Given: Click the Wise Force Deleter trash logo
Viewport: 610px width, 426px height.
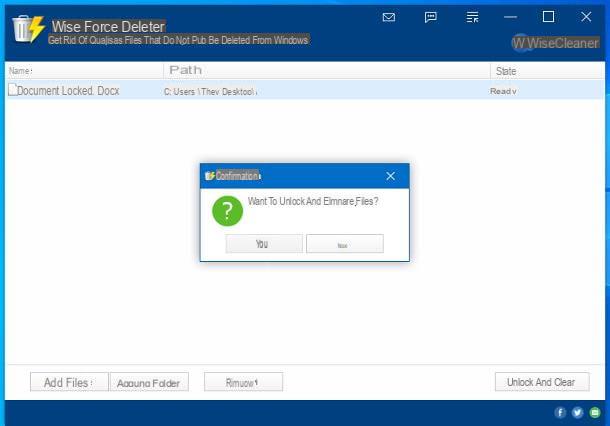Looking at the screenshot, I should 28,28.
